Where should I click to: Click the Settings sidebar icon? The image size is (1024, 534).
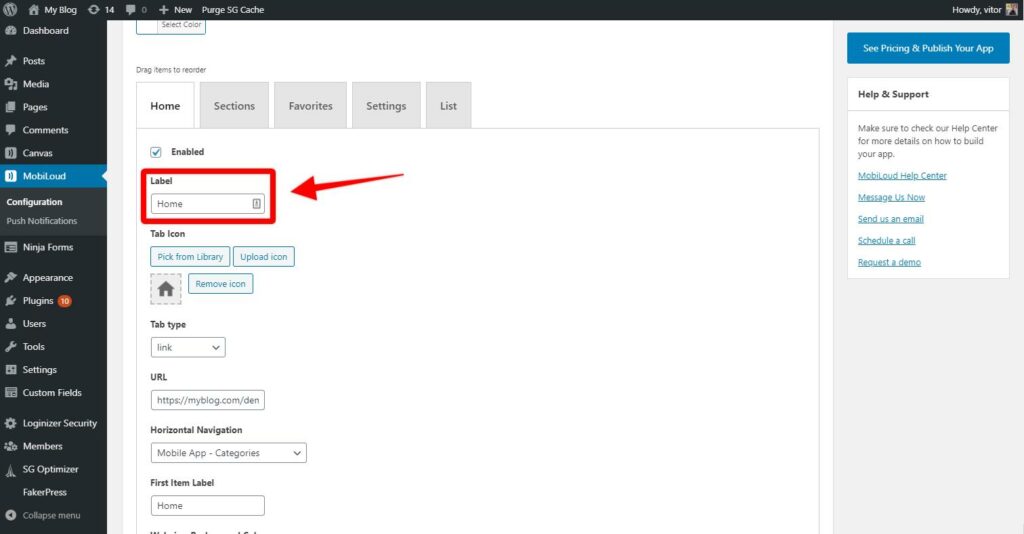[10, 369]
